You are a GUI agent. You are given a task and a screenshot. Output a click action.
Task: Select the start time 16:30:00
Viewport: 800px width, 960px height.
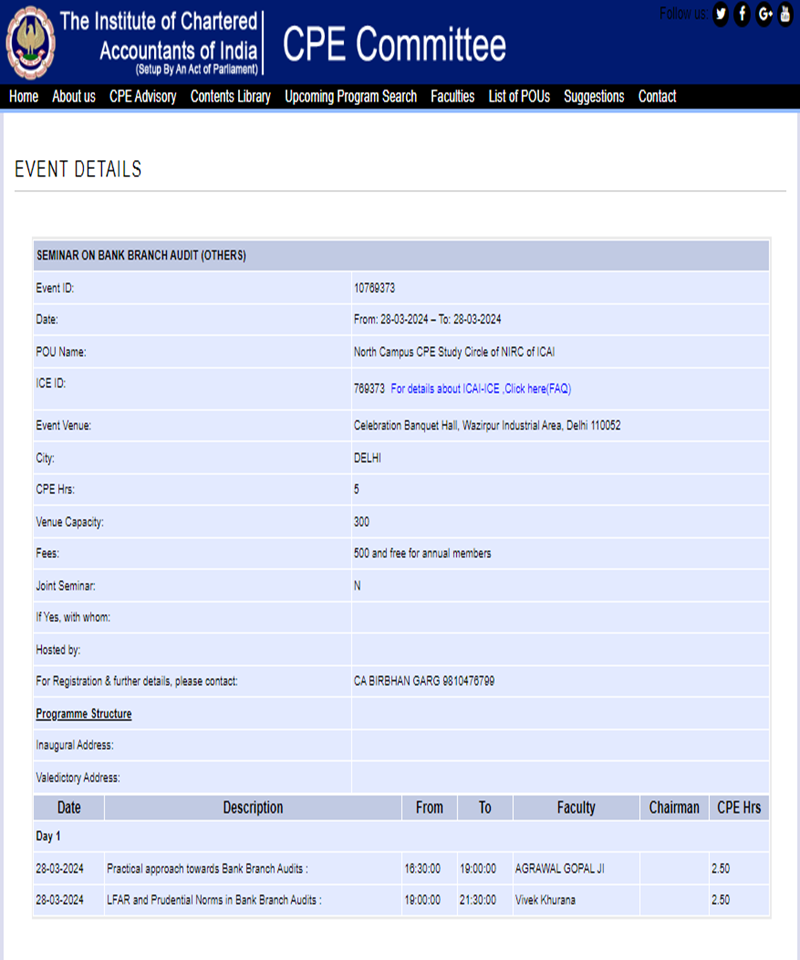[x=422, y=869]
